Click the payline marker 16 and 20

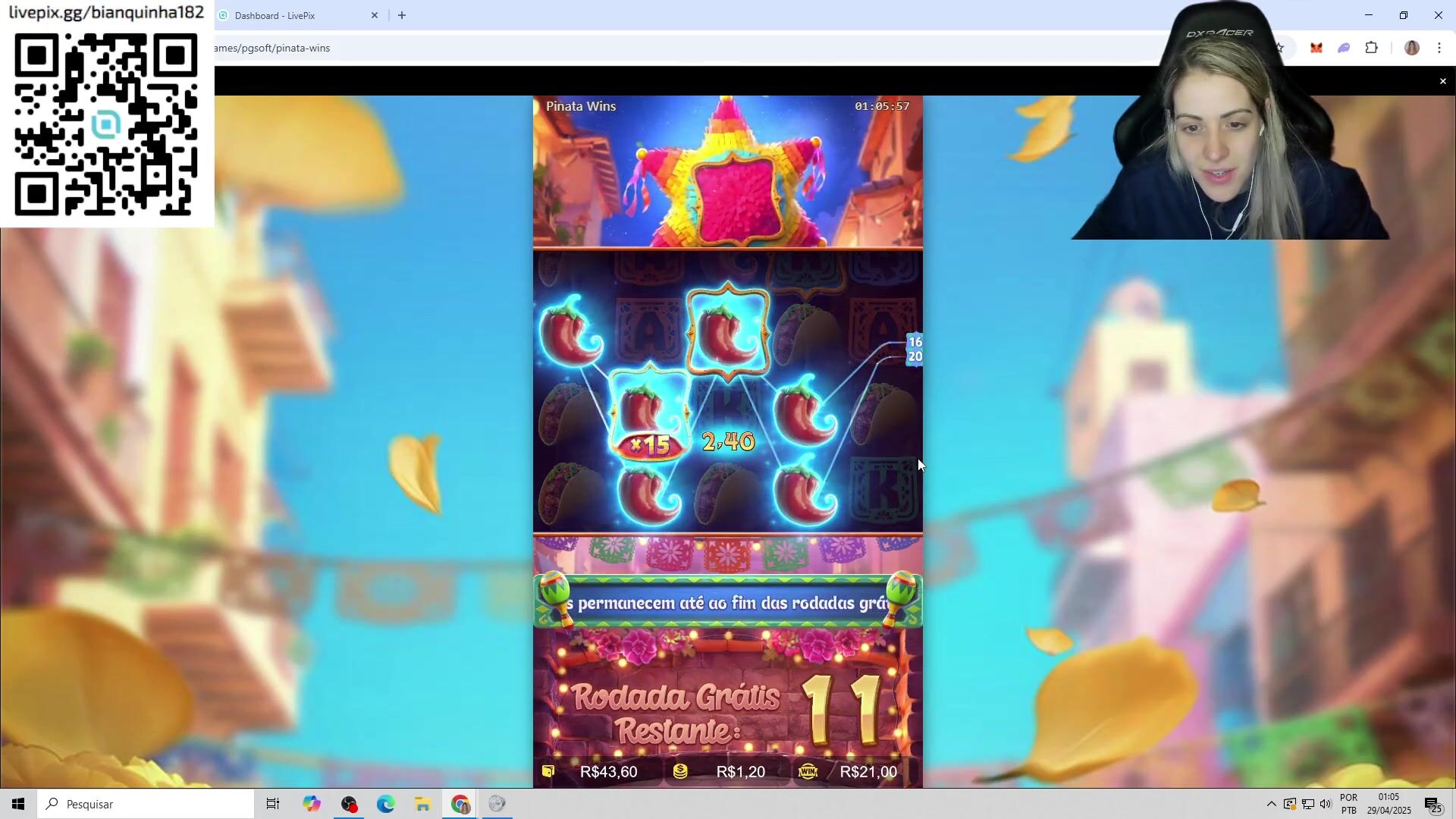click(x=915, y=350)
